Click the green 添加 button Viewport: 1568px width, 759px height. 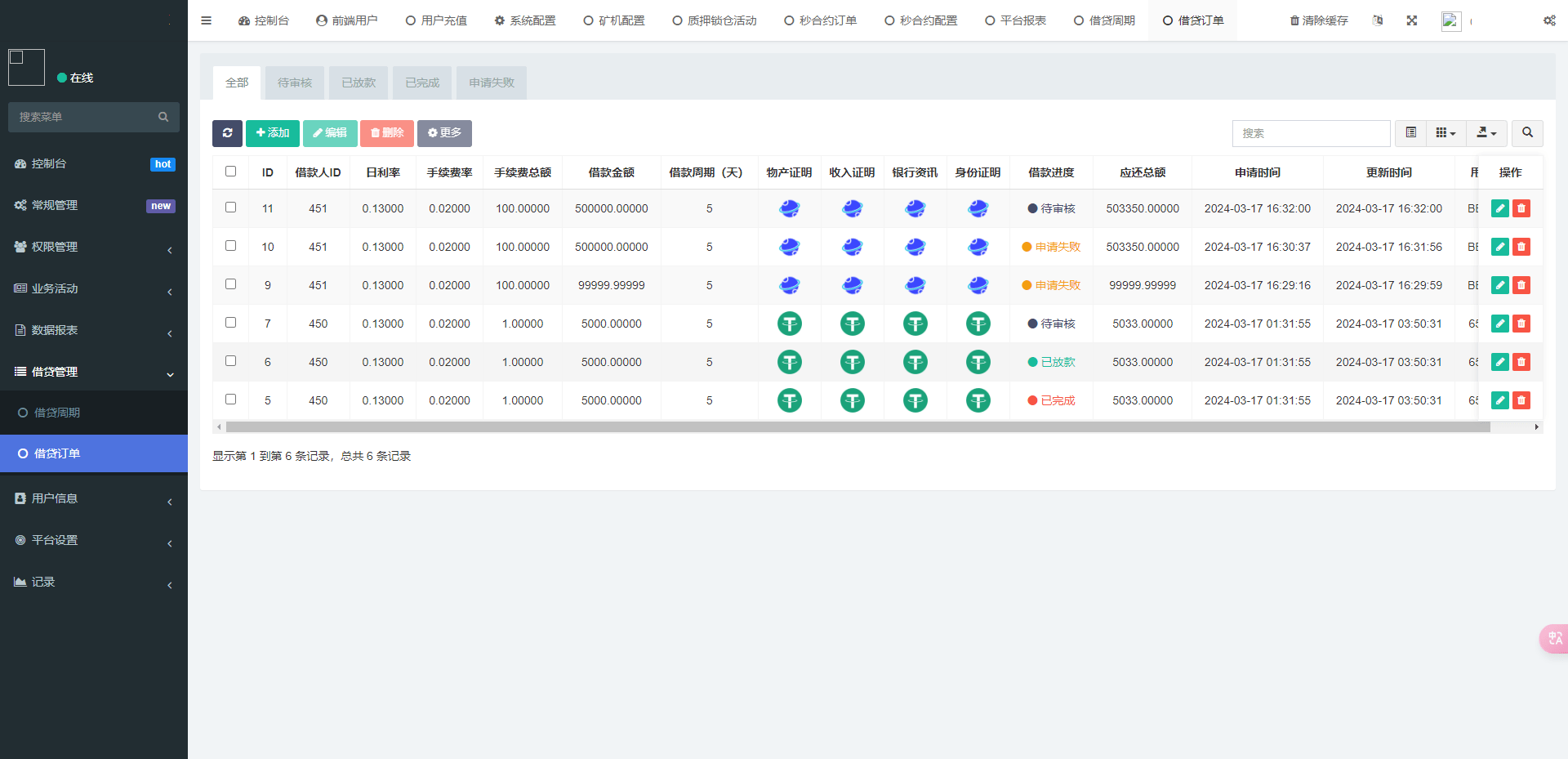pyautogui.click(x=272, y=133)
